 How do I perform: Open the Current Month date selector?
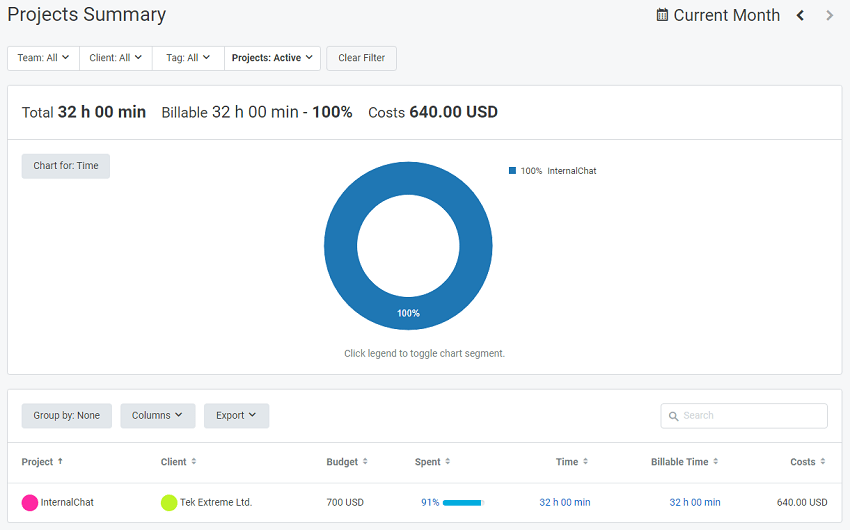coord(718,15)
